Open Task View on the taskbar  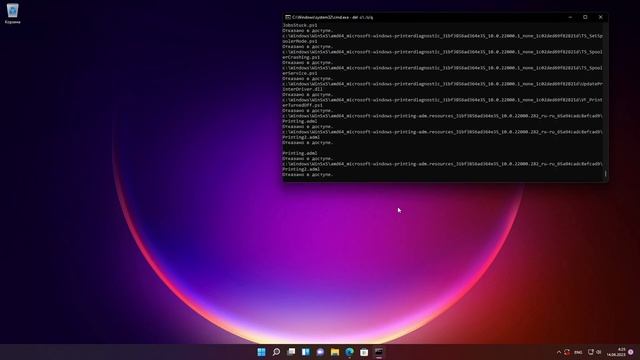(x=291, y=352)
